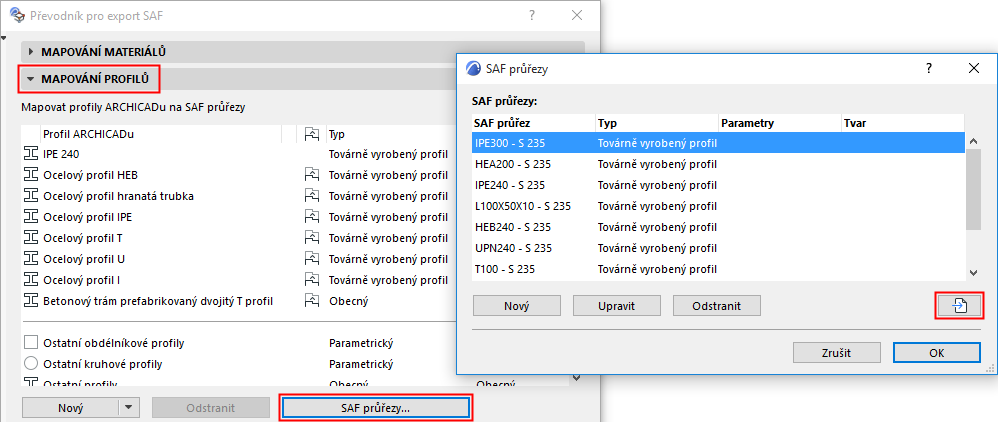Click the mapping icon in Ocelový profil U row

coord(311,258)
